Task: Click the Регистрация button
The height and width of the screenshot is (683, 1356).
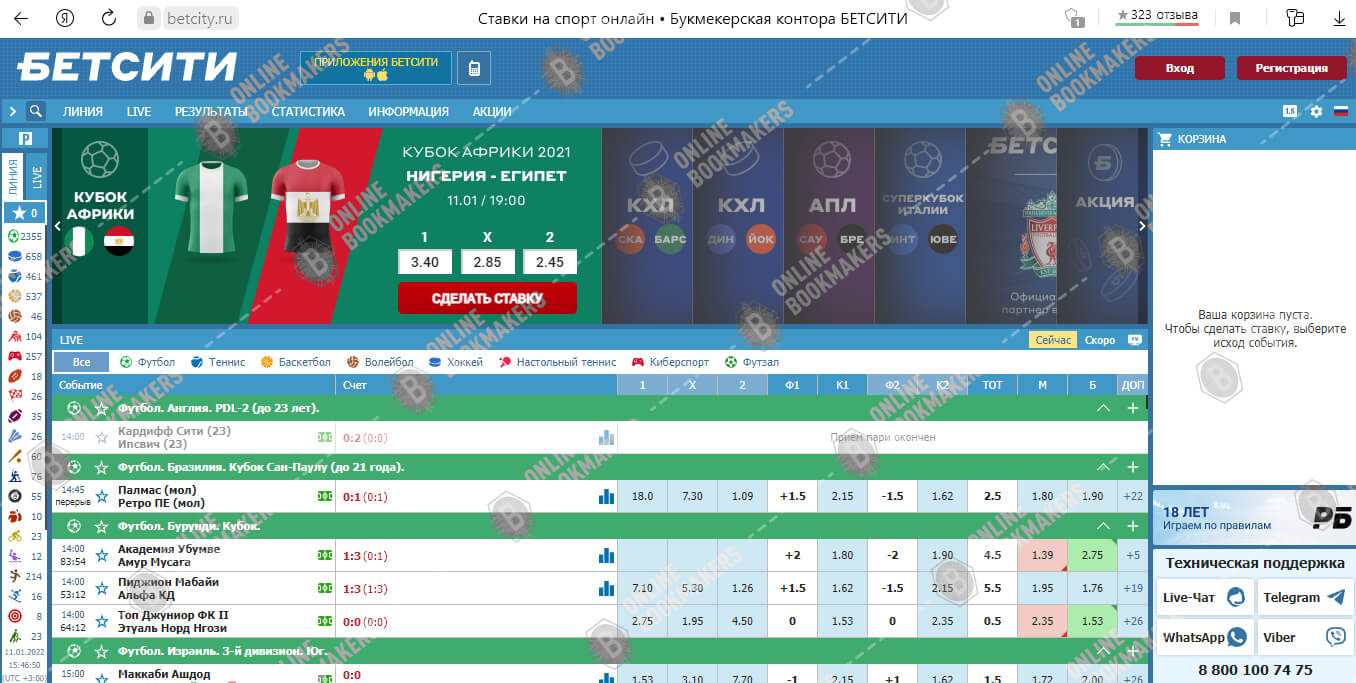Action: 1292,68
